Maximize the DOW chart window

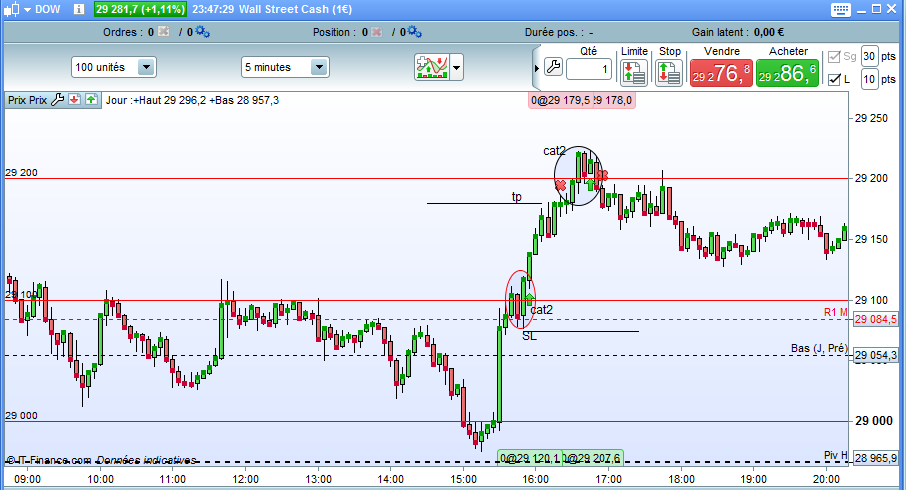[x=876, y=9]
